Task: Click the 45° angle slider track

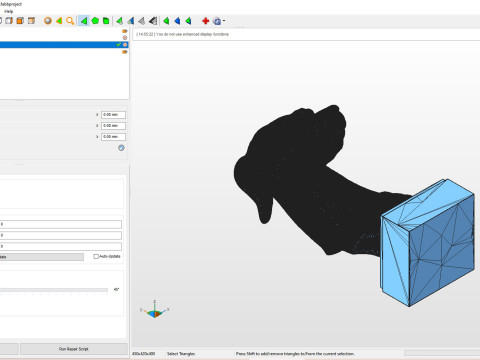Action: click(54, 290)
